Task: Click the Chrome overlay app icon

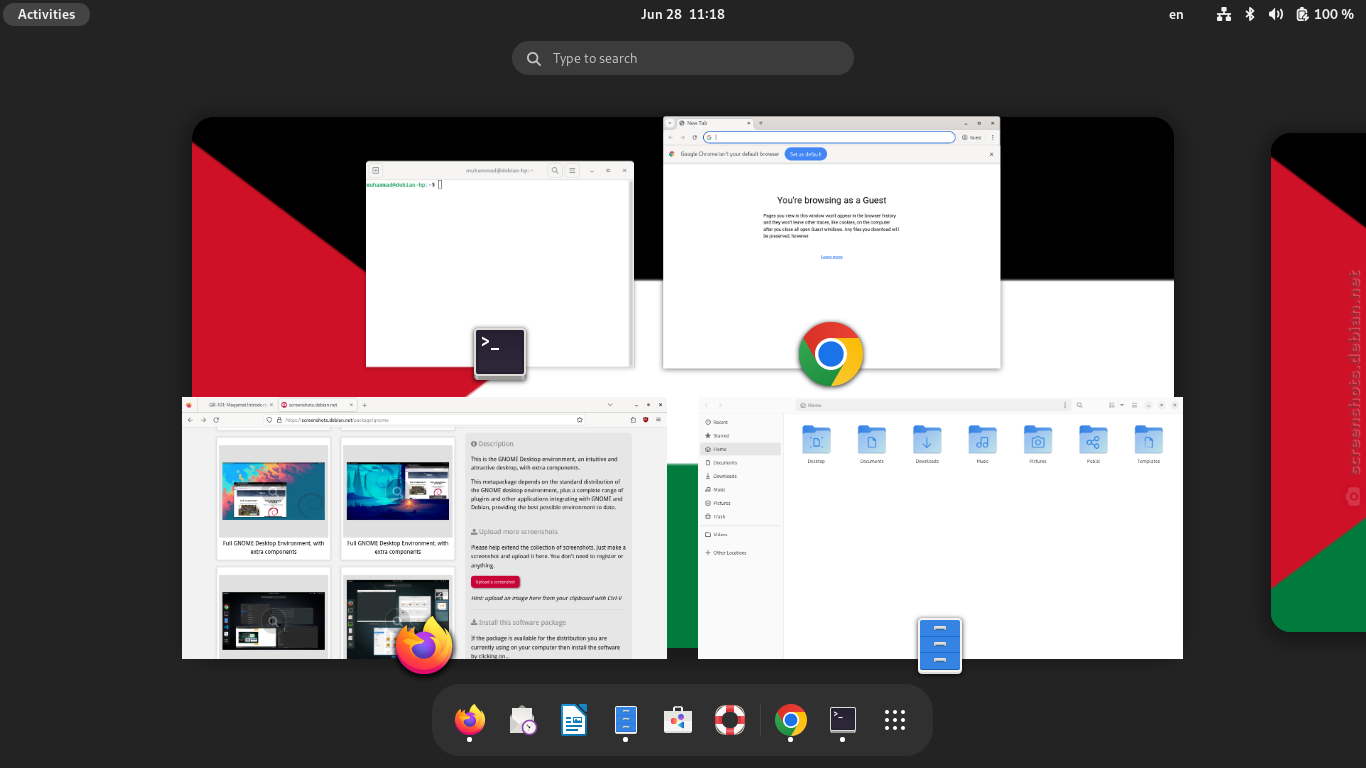Action: click(831, 354)
